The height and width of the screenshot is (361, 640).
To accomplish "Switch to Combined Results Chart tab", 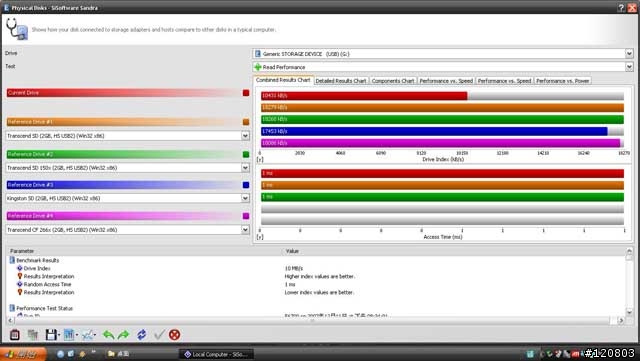I will (x=283, y=80).
